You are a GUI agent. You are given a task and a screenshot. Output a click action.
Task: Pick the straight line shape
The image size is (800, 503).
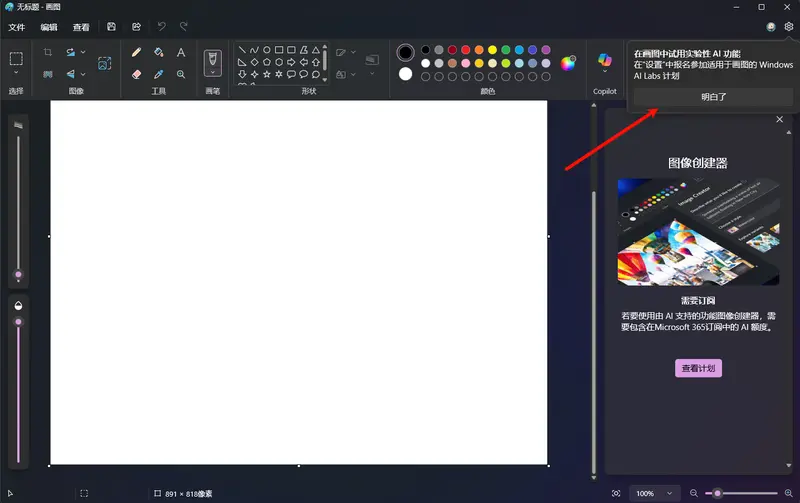point(242,50)
